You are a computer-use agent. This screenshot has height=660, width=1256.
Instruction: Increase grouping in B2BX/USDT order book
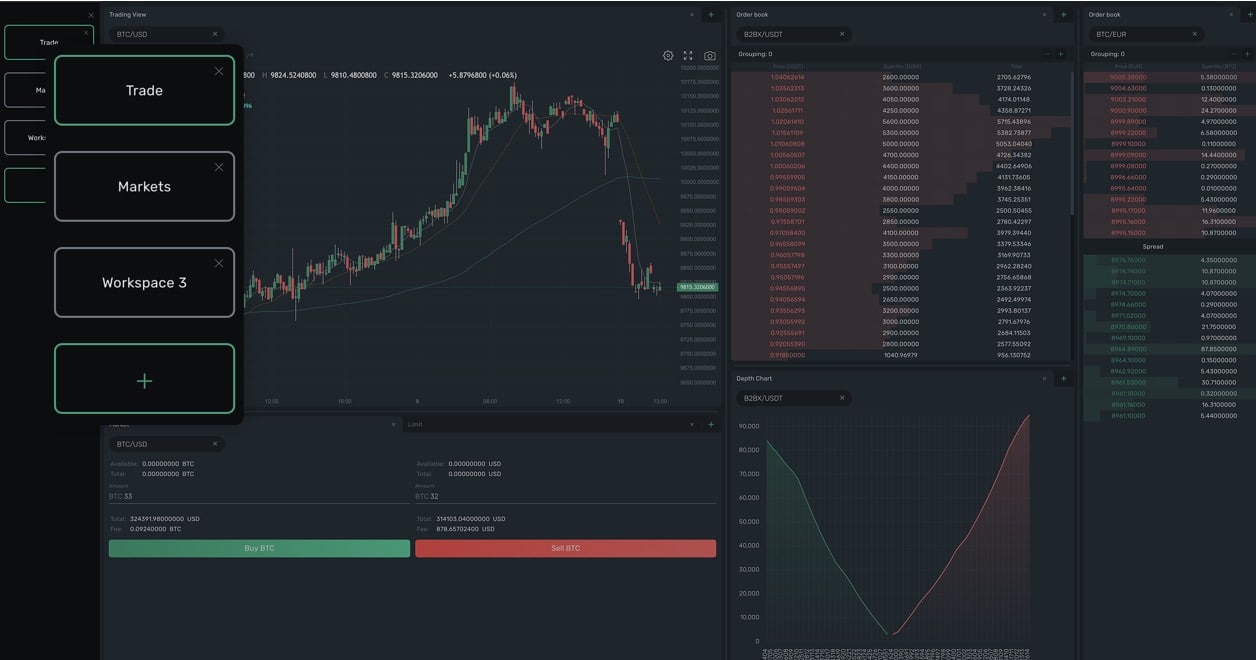[1061, 54]
